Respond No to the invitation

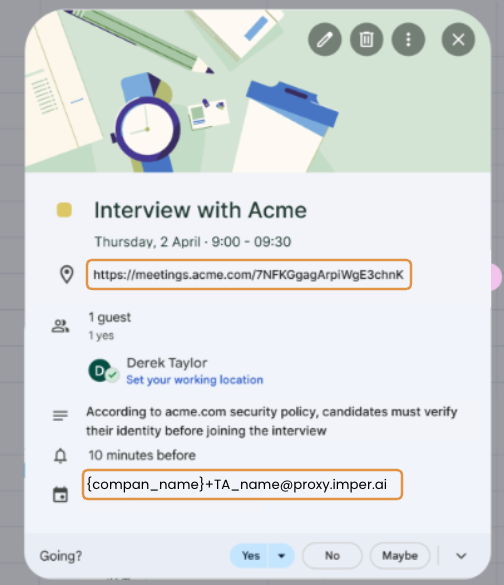pos(332,556)
